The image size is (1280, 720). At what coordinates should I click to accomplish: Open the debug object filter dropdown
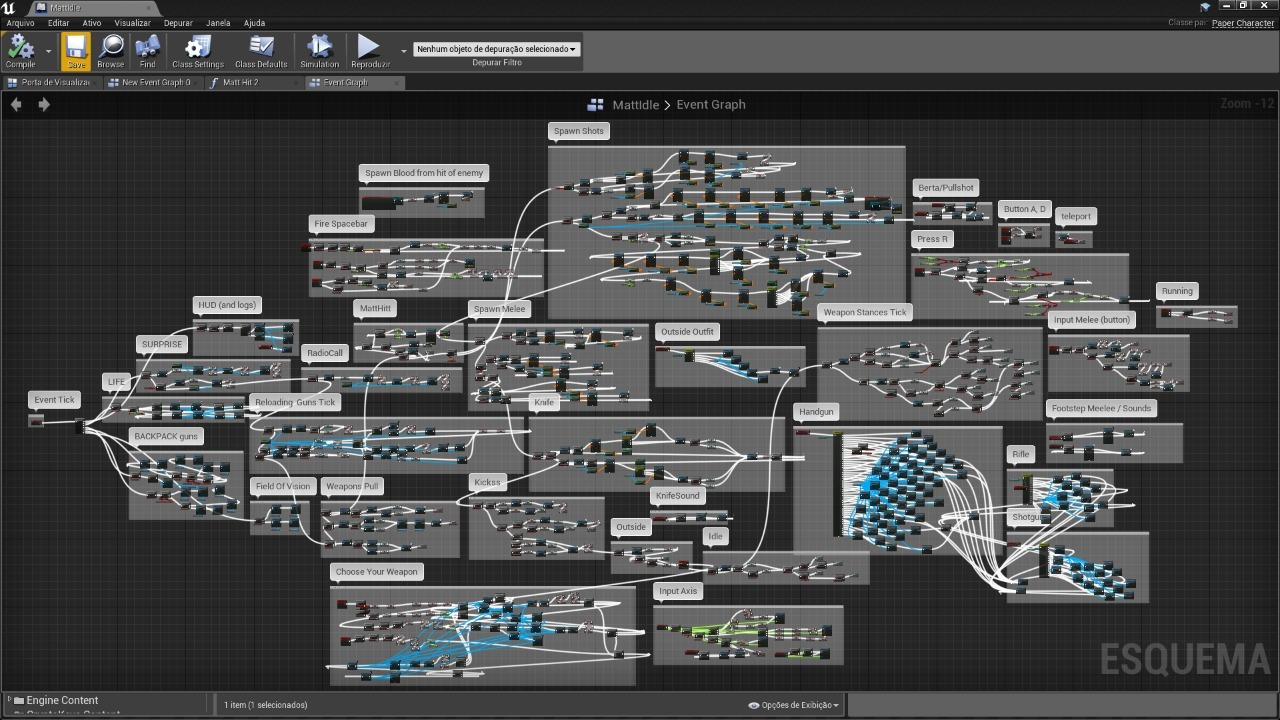point(496,49)
